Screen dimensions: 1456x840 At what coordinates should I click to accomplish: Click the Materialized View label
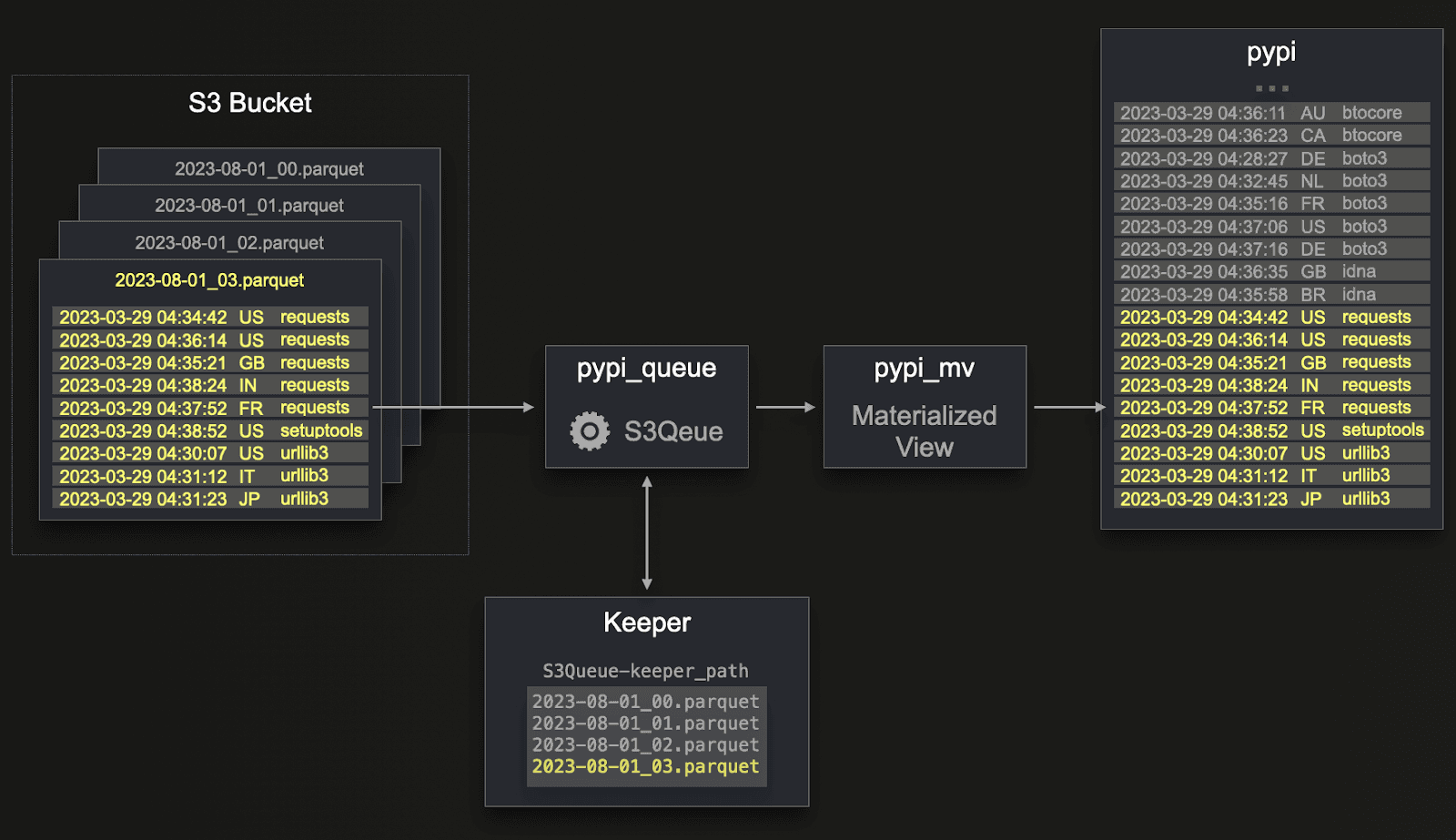(925, 431)
